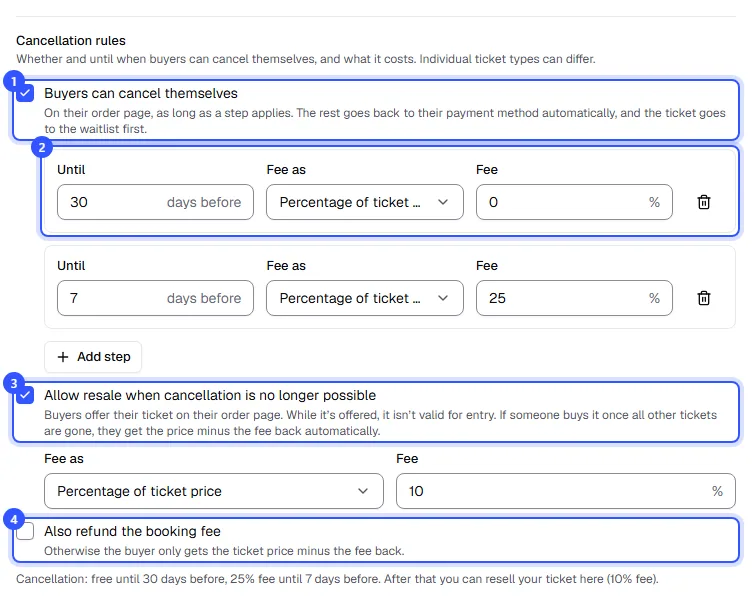Viewport: 752px width, 603px height.
Task: Select description 'On their order page, as long as'
Action: coord(385,121)
